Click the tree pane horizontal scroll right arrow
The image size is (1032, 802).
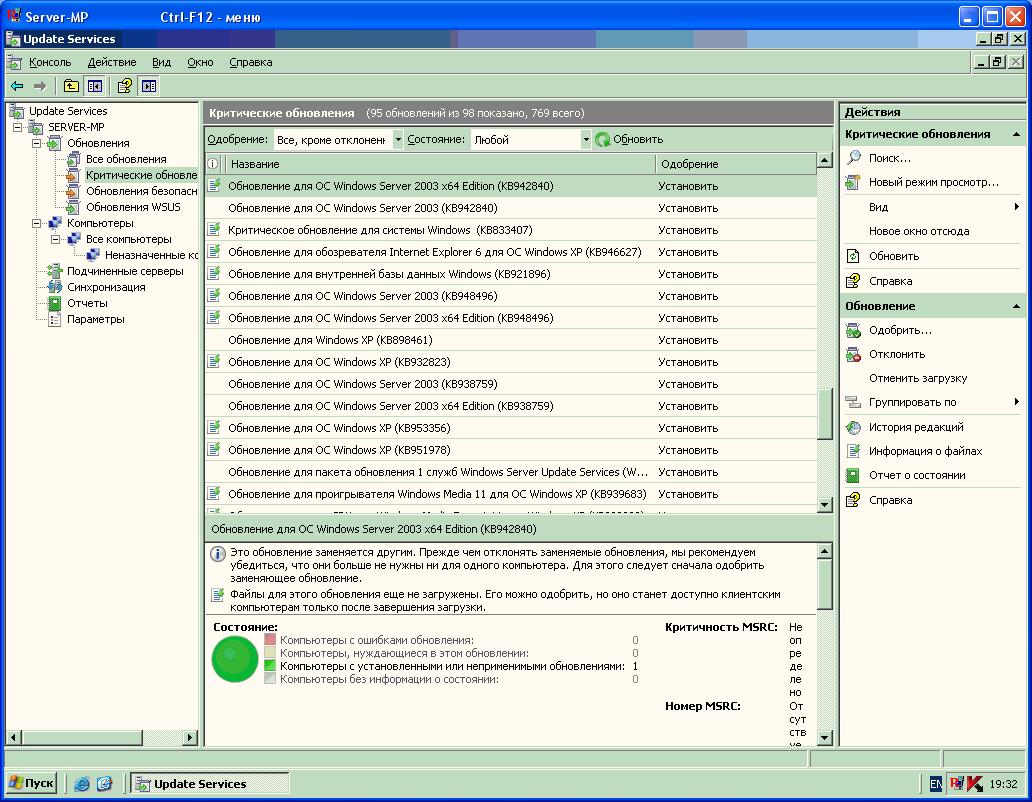coord(190,738)
